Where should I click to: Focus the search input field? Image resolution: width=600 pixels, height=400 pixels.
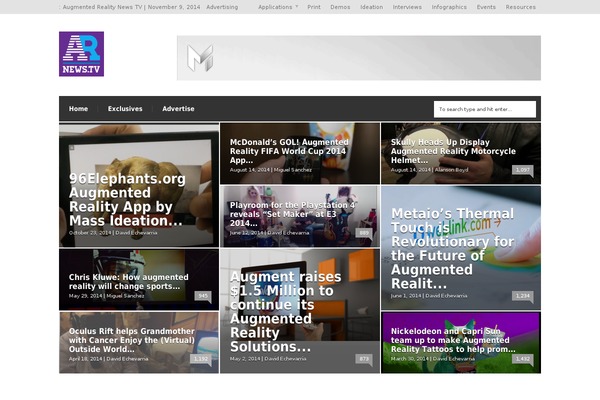(x=485, y=109)
